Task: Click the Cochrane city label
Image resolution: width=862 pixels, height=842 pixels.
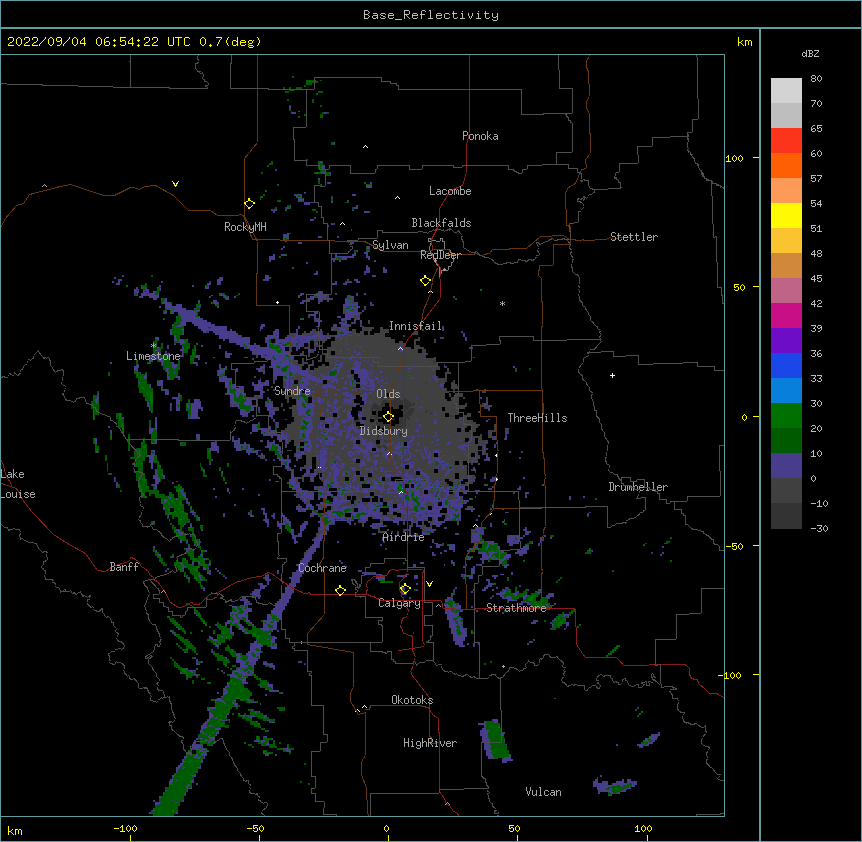Action: pyautogui.click(x=322, y=568)
